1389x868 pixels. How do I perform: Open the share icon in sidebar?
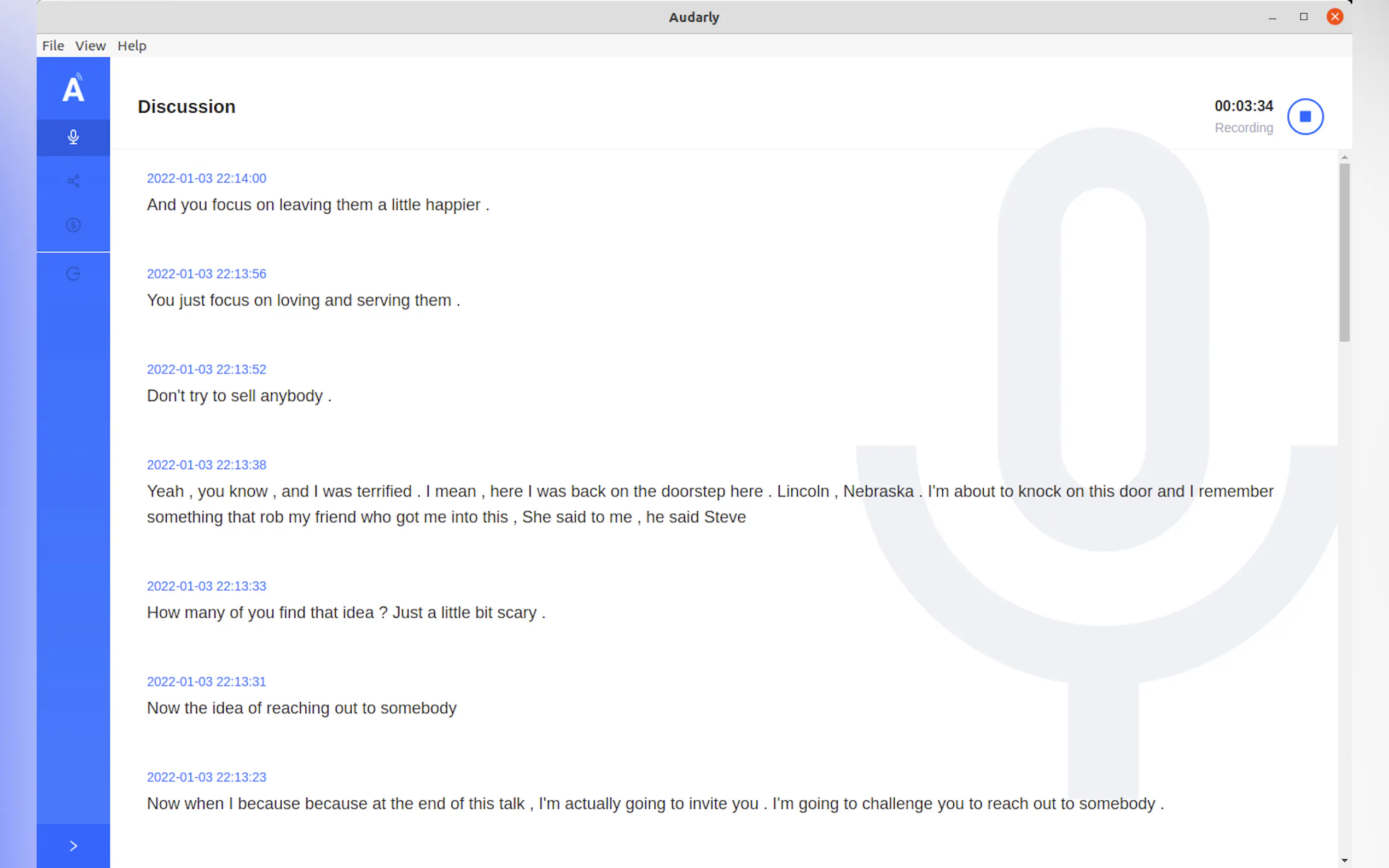click(73, 181)
